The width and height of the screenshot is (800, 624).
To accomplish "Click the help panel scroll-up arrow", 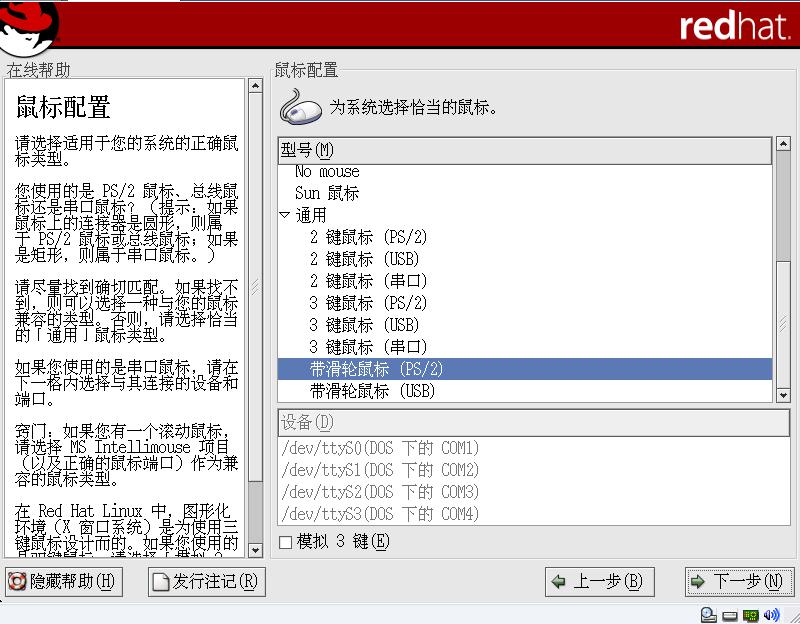I will pos(255,87).
